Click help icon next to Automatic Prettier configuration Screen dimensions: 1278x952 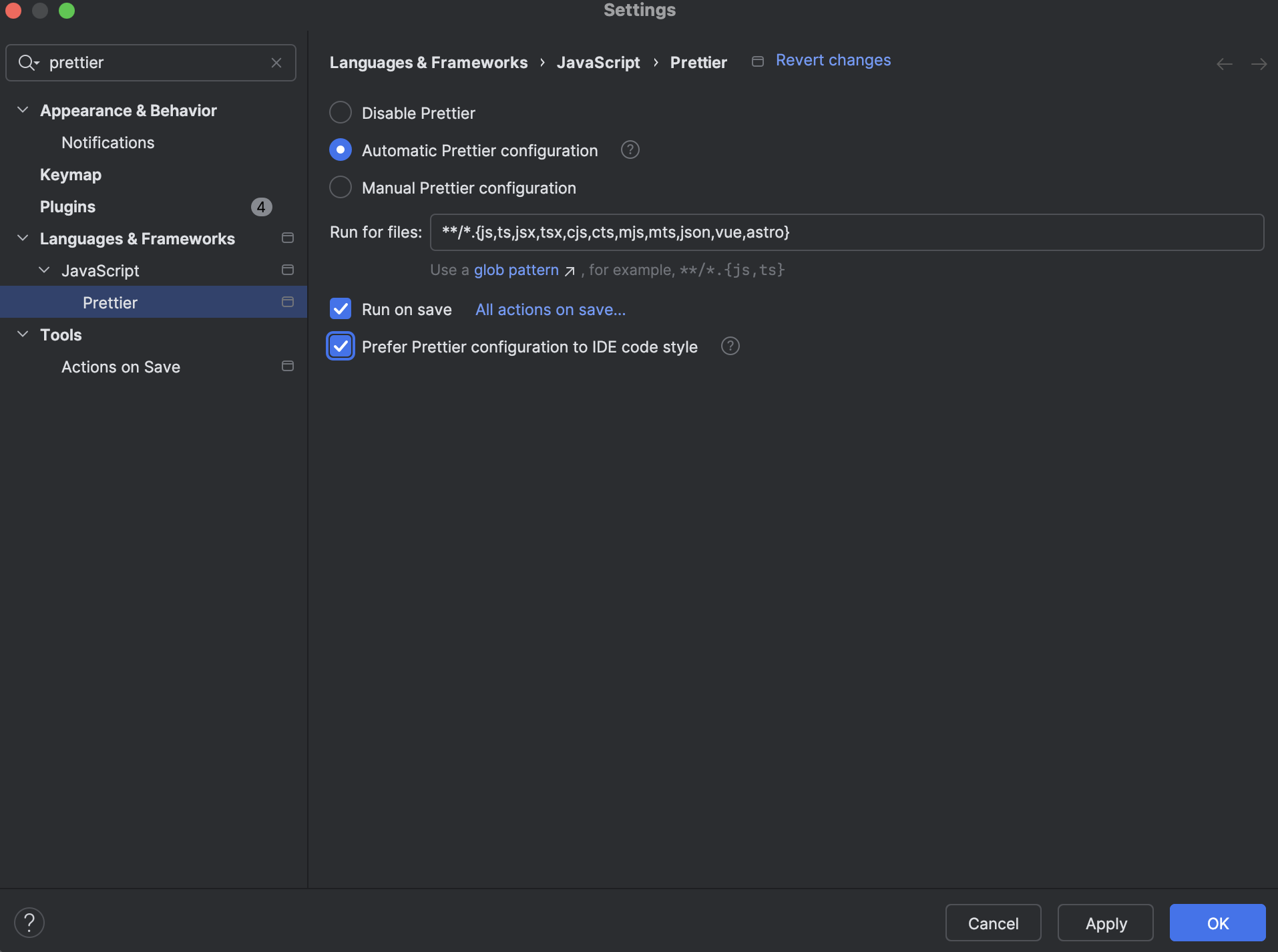pyautogui.click(x=630, y=150)
